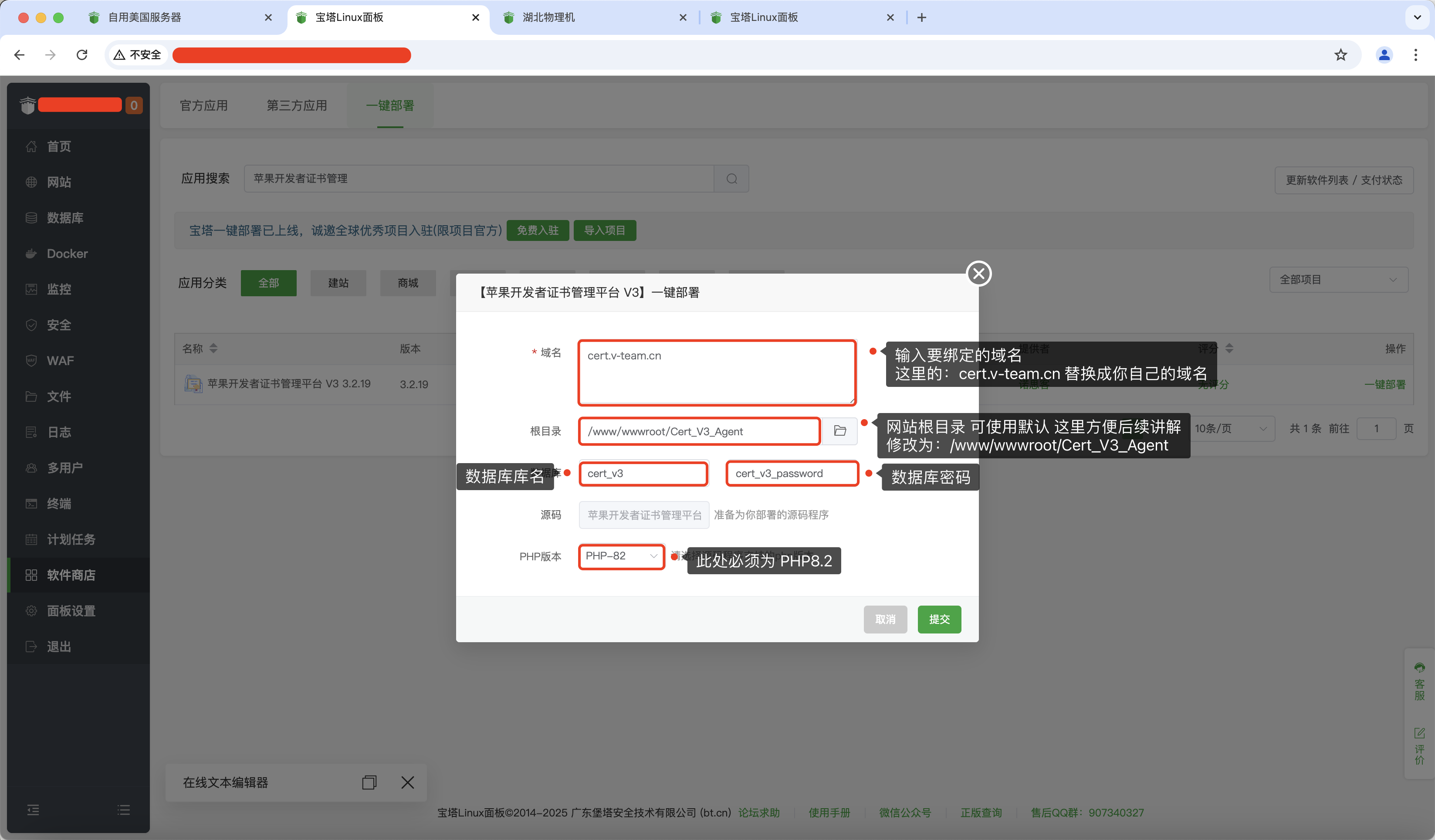Open the 网站 globe icon in sidebar
Image resolution: width=1435 pixels, height=840 pixels.
pyautogui.click(x=31, y=182)
